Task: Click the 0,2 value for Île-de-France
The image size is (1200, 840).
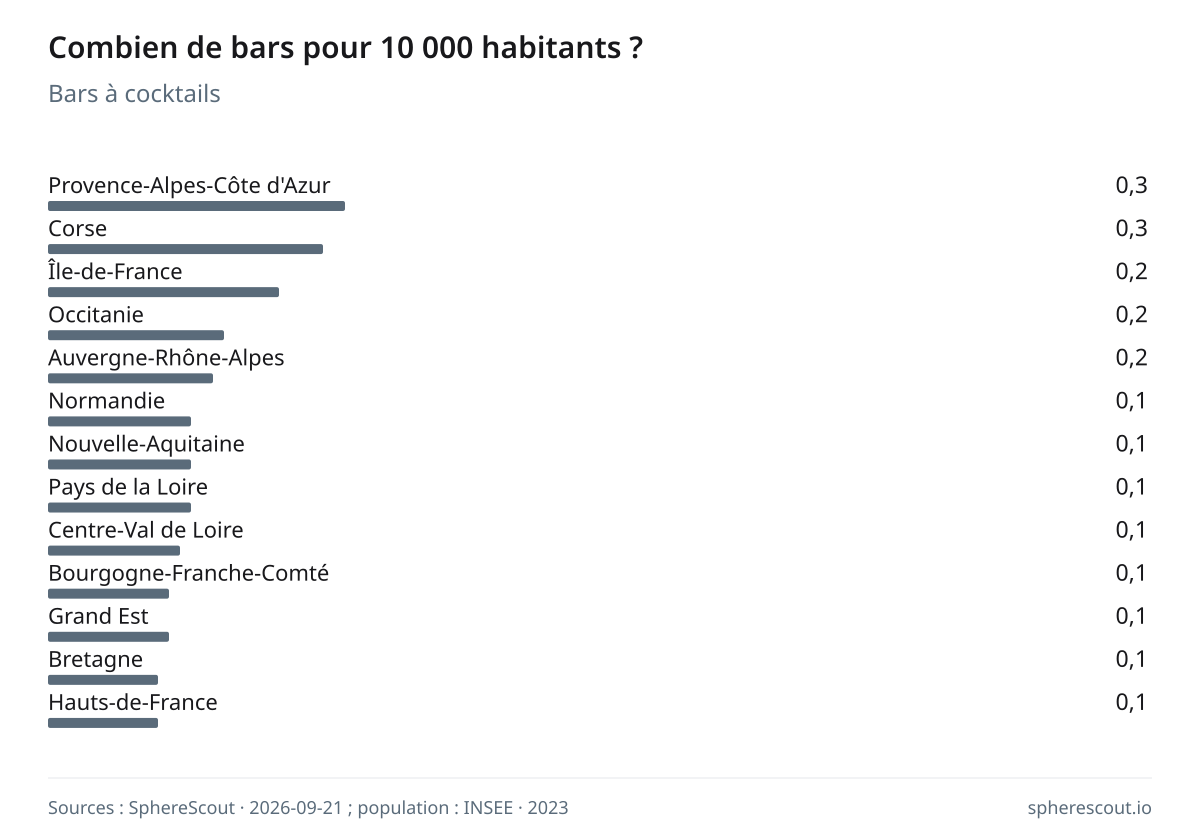Action: [1131, 272]
